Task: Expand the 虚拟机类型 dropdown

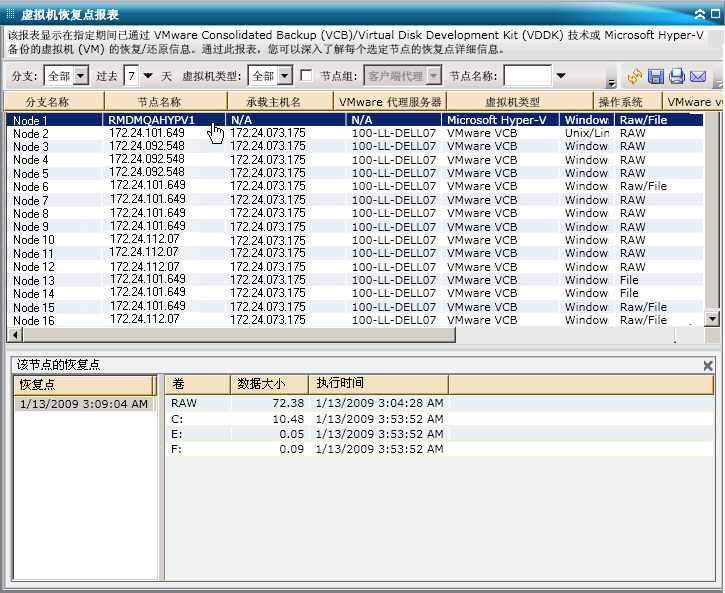Action: (x=284, y=76)
